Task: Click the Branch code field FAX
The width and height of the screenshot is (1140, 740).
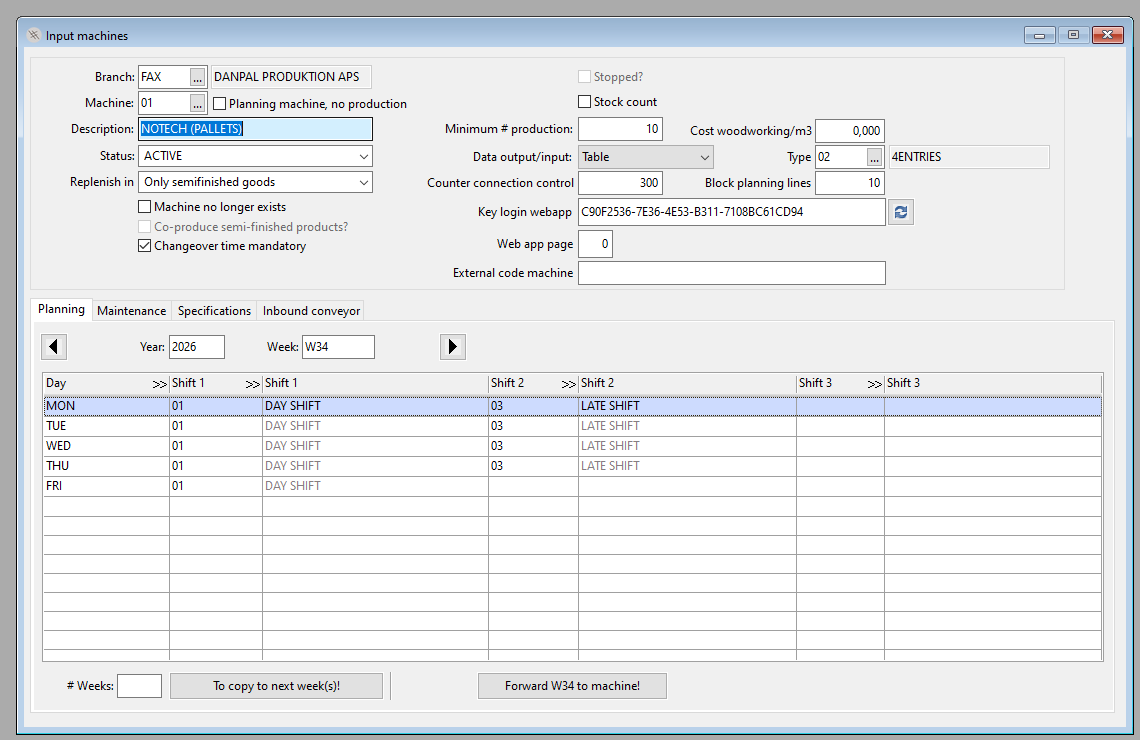Action: 164,77
